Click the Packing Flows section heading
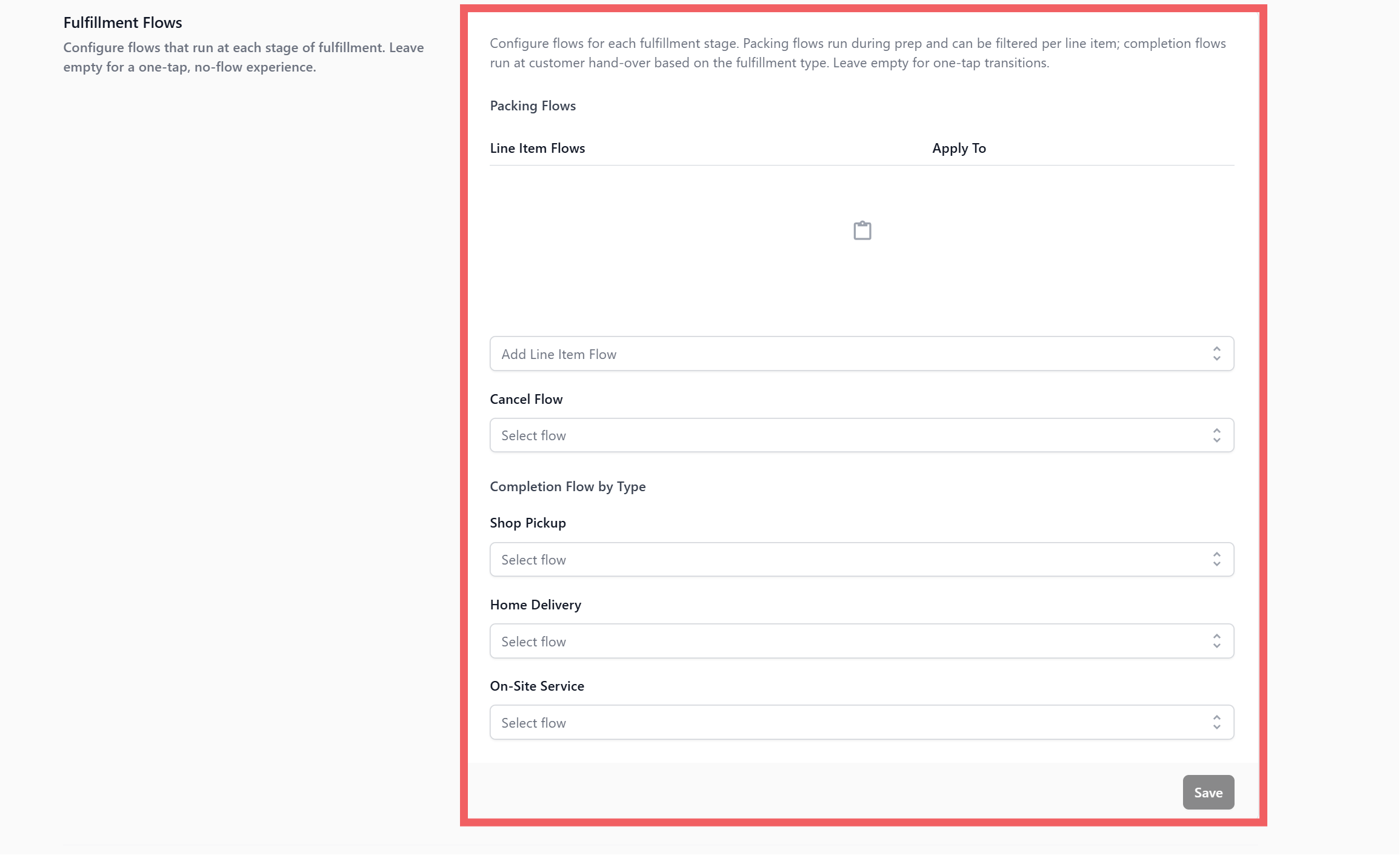The height and width of the screenshot is (855, 1400). (x=533, y=106)
